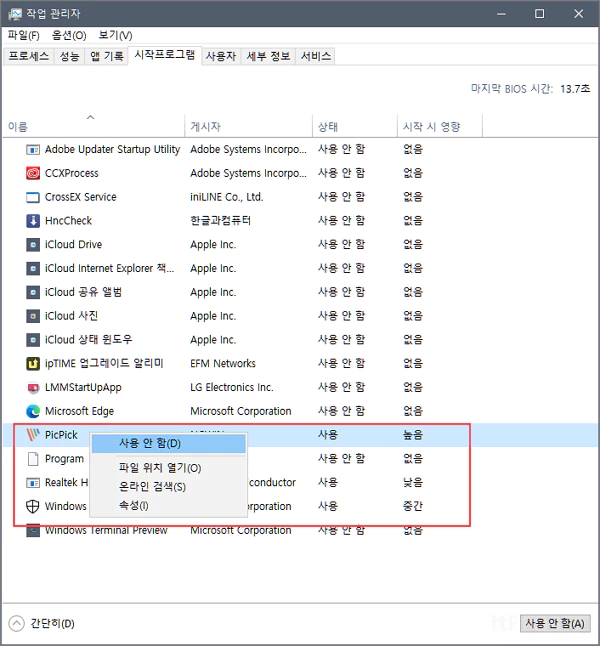The image size is (600, 646).
Task: Click the iCloud 공유 앨범 icon
Action: pyautogui.click(x=33, y=293)
